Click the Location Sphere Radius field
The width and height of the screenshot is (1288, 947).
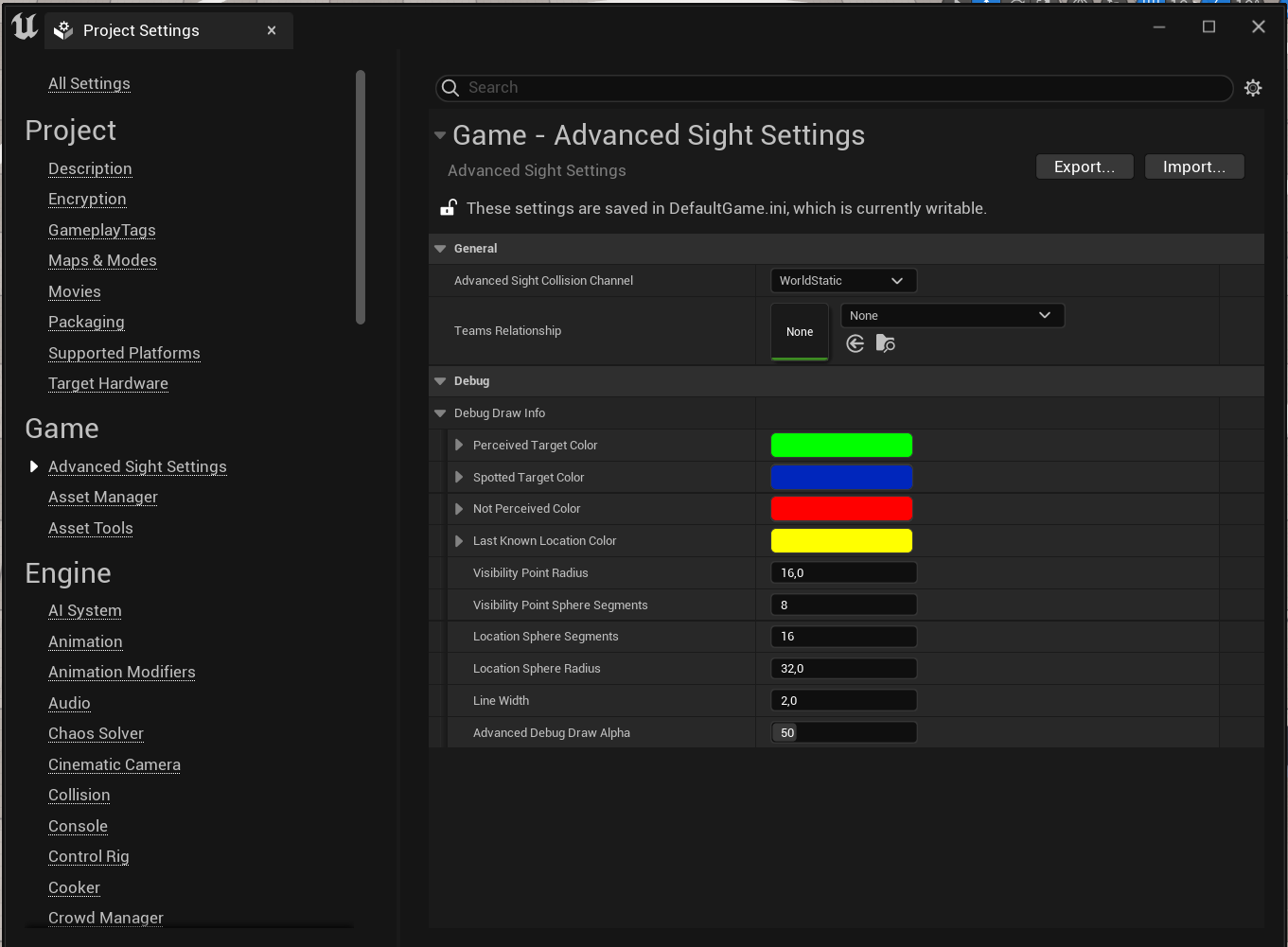point(843,669)
